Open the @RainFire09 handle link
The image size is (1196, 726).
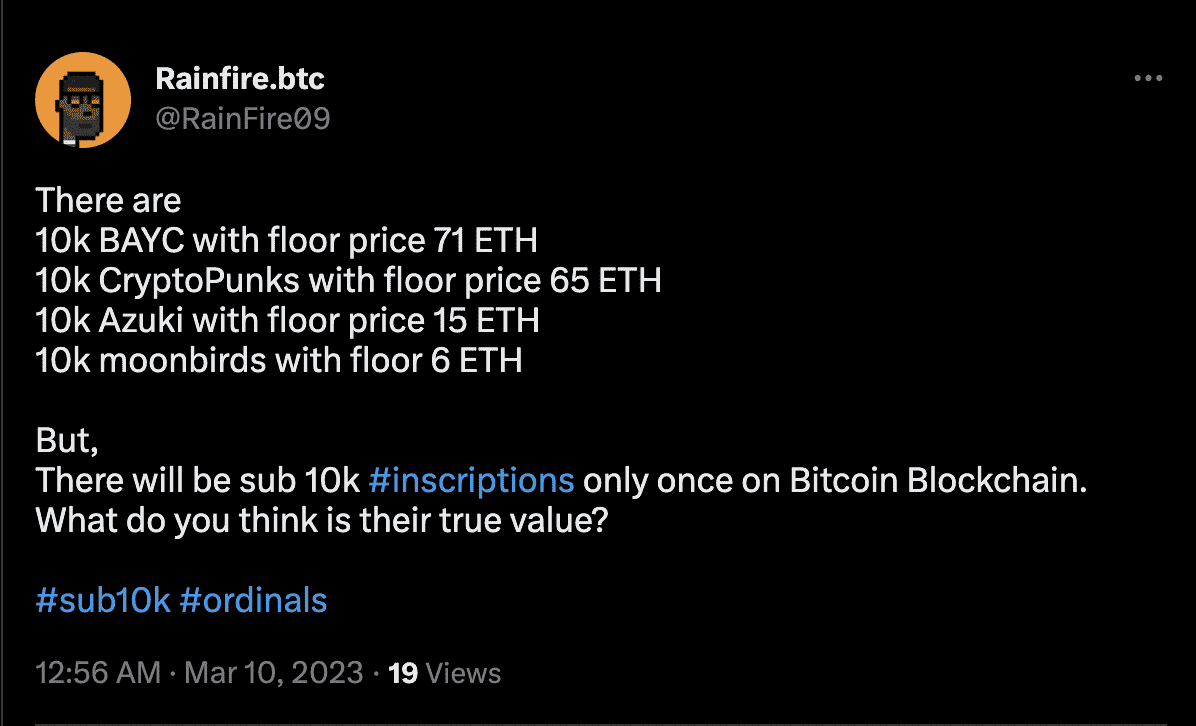[243, 118]
